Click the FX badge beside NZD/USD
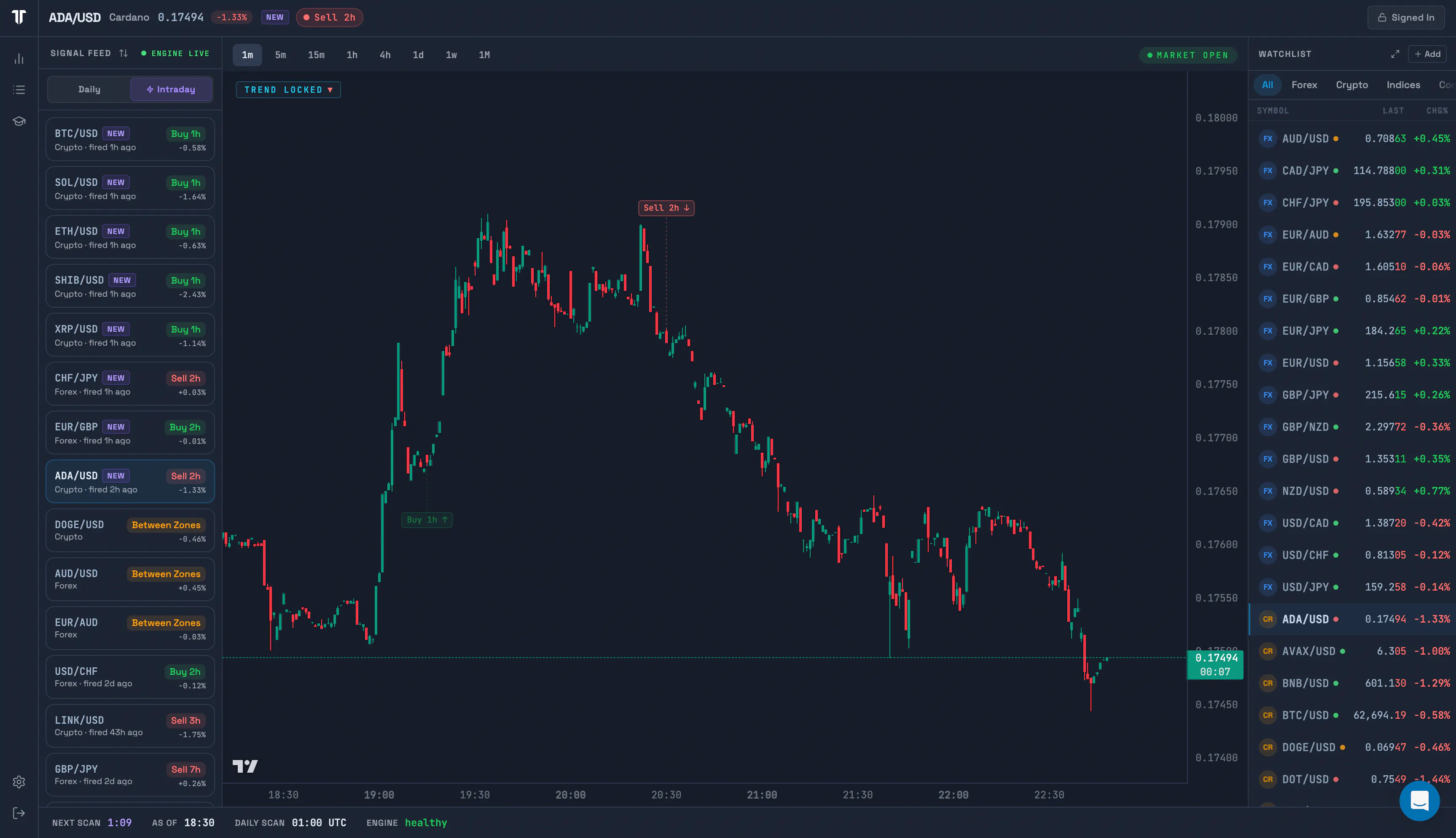 1268,491
